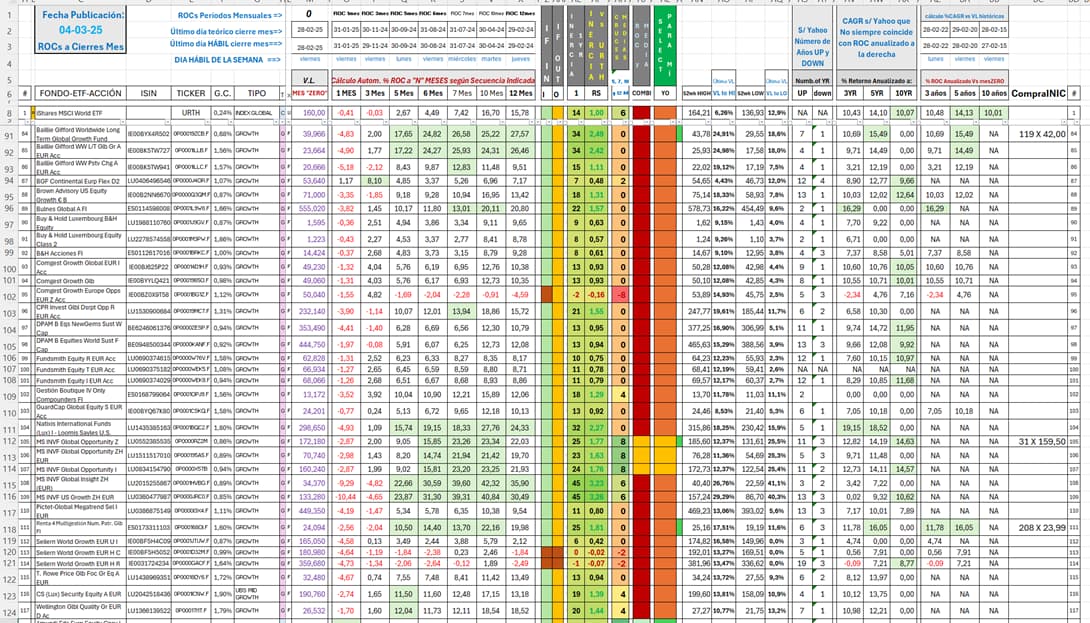Screen dimensions: 1090x623
Task: Select the '5 años' header cell
Action: pos(964,93)
